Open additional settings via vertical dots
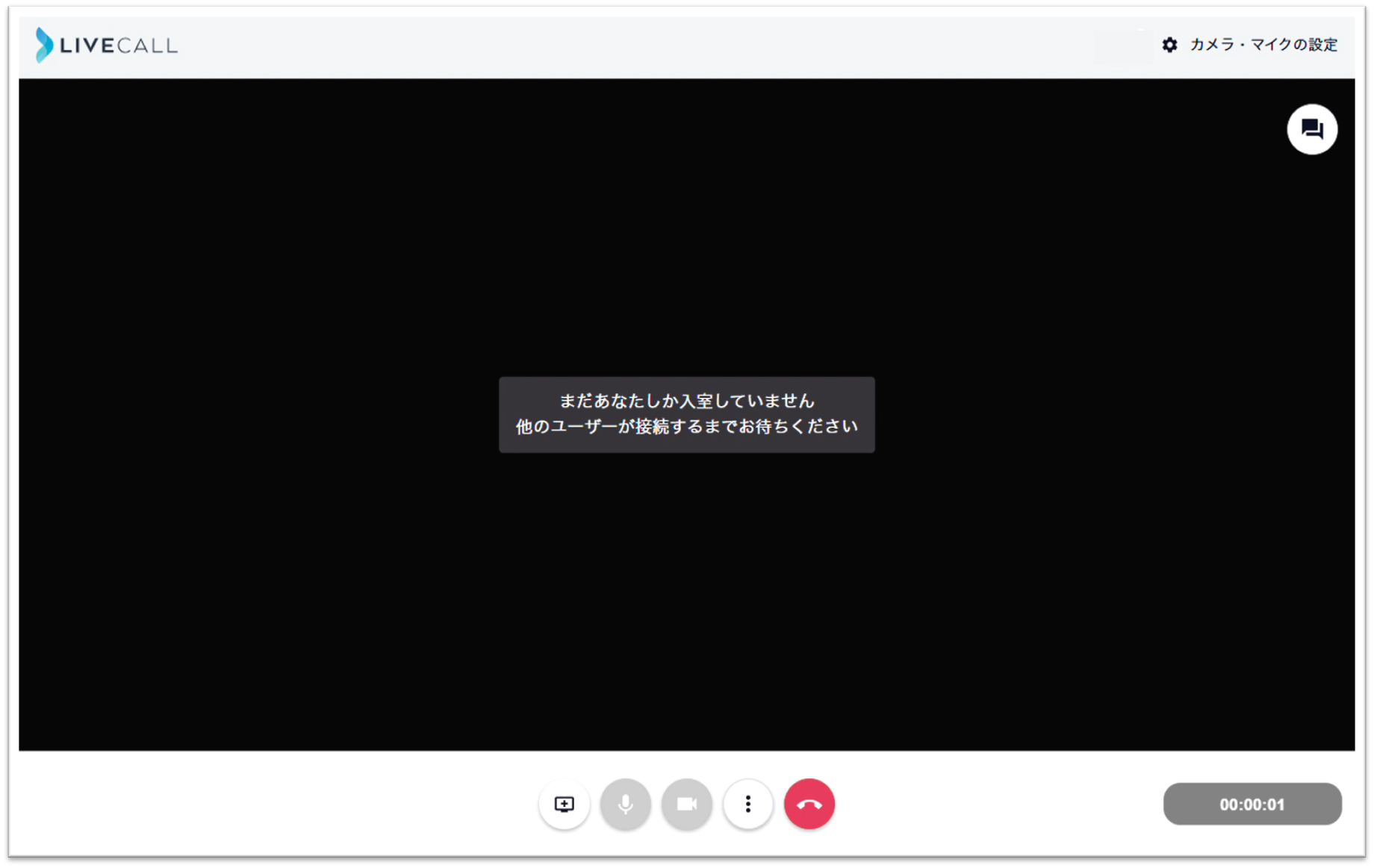 [x=747, y=804]
